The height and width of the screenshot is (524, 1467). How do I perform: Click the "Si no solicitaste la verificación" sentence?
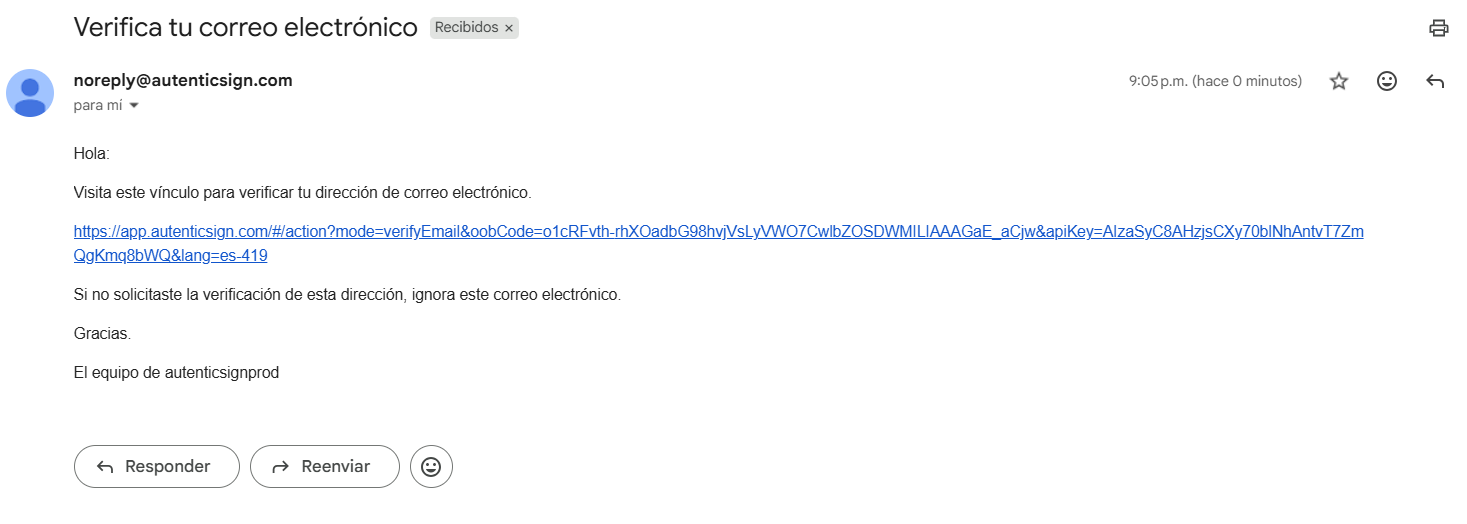347,296
